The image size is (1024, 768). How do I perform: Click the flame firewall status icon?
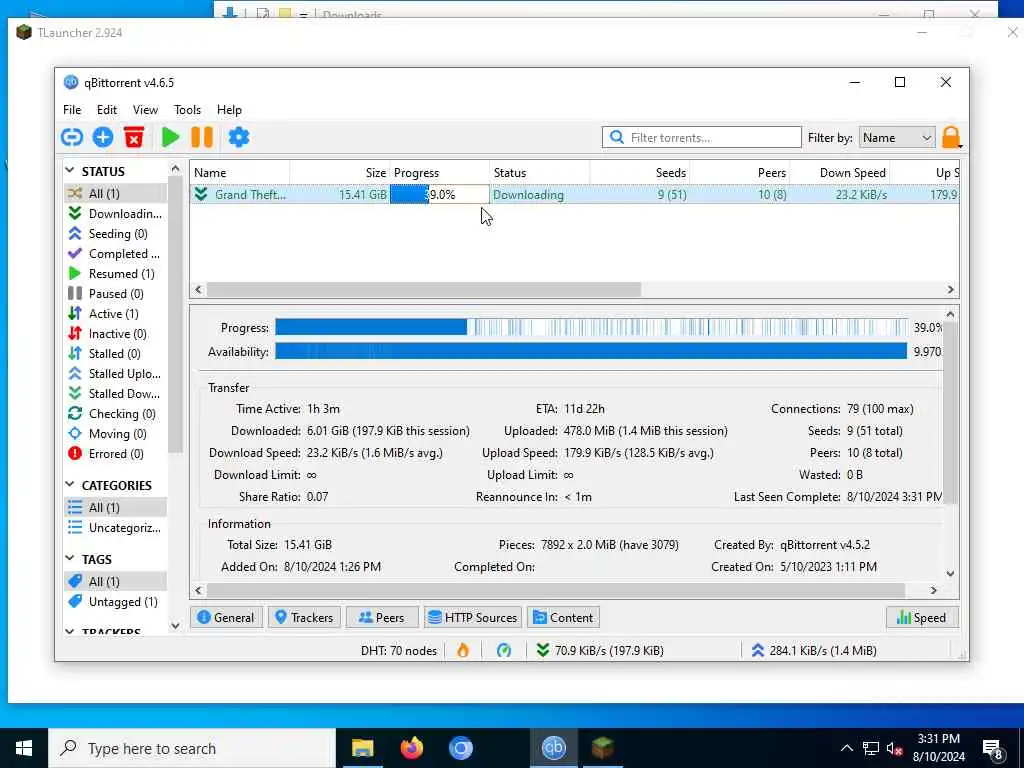tap(463, 650)
